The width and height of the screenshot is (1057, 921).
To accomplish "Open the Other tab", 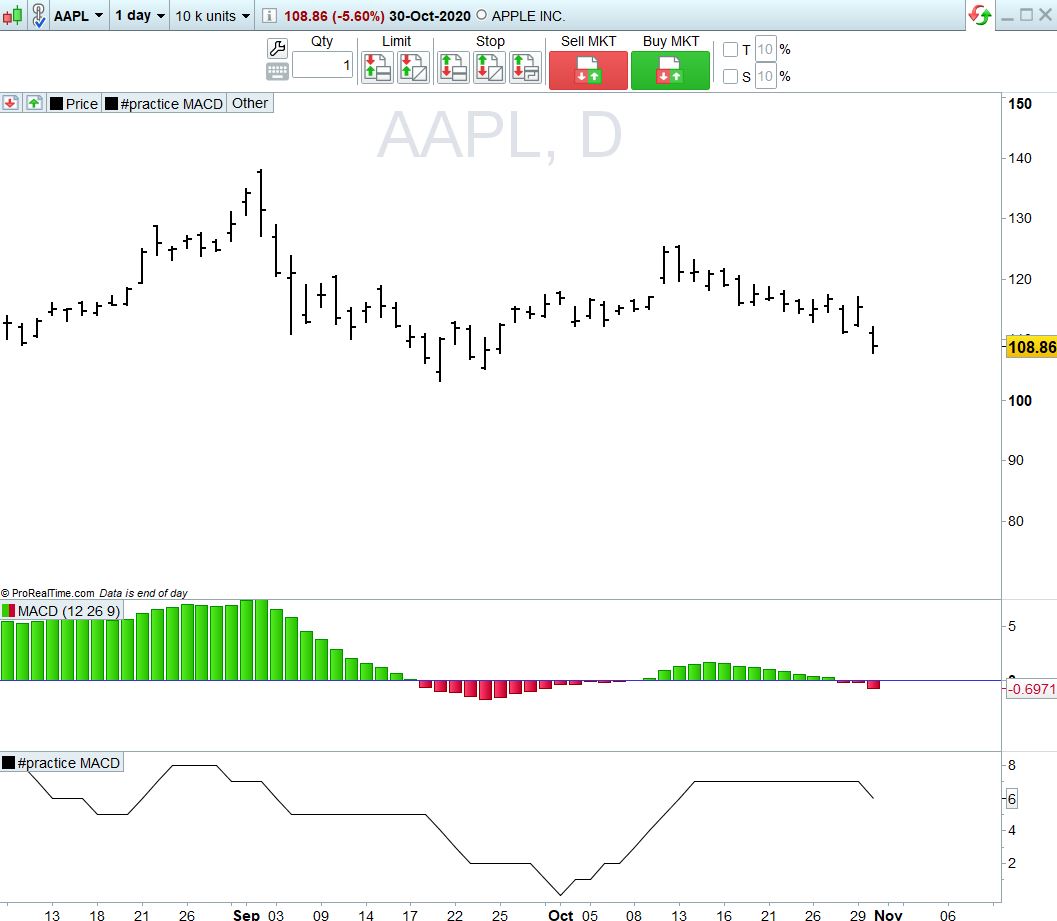I will [250, 103].
